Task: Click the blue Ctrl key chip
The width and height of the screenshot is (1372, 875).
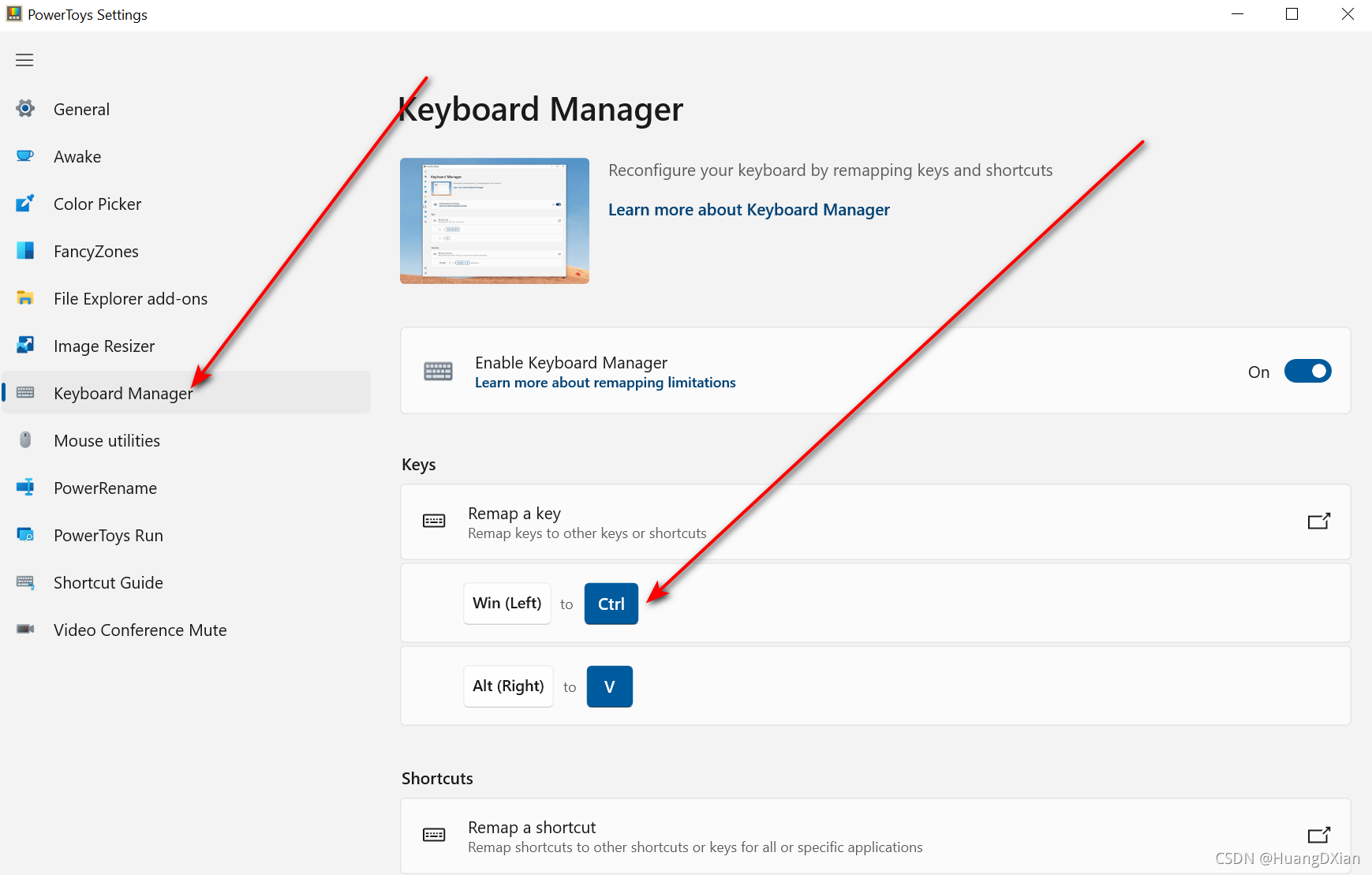Action: tap(611, 604)
